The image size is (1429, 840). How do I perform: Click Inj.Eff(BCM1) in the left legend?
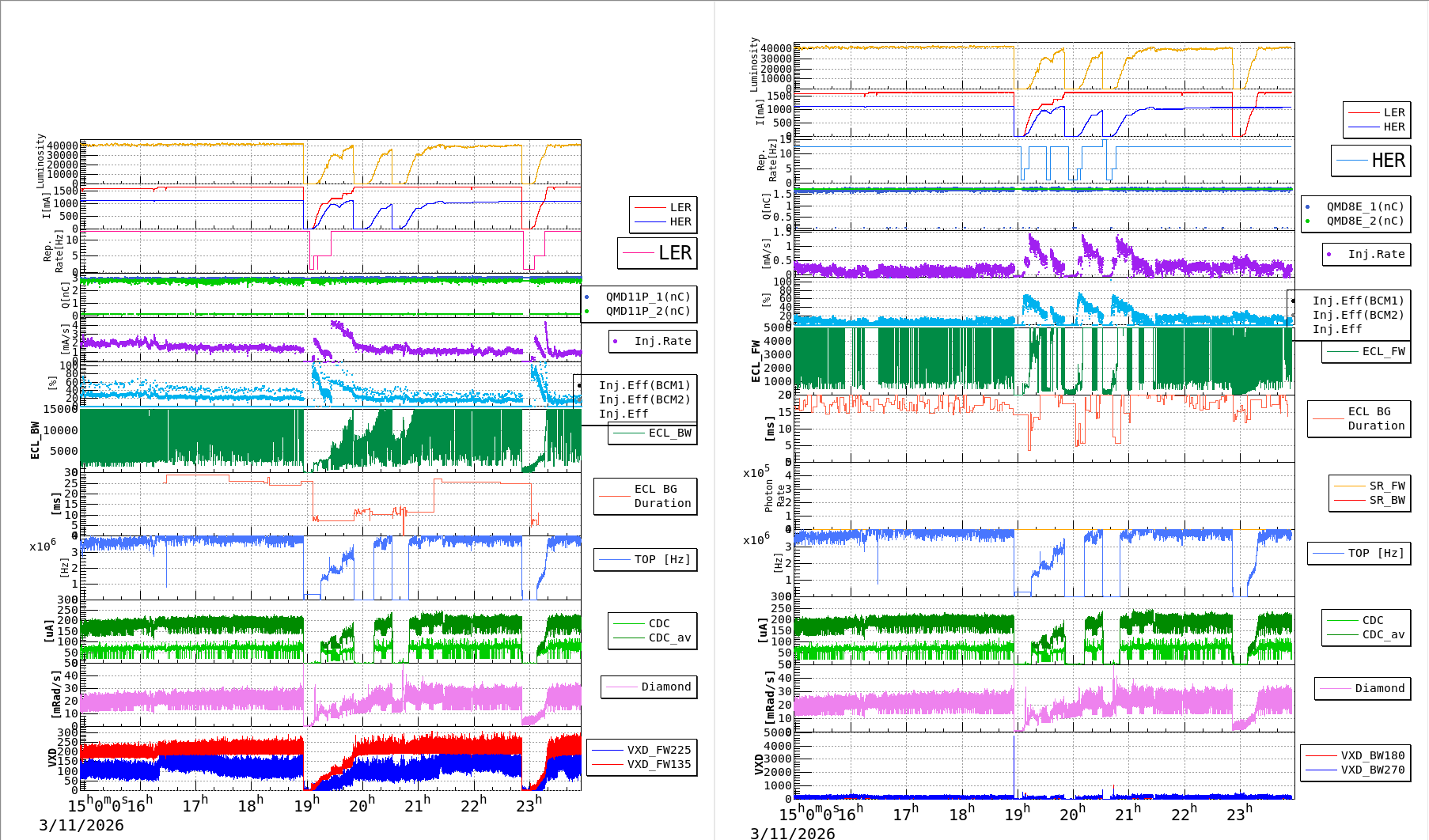[x=643, y=385]
